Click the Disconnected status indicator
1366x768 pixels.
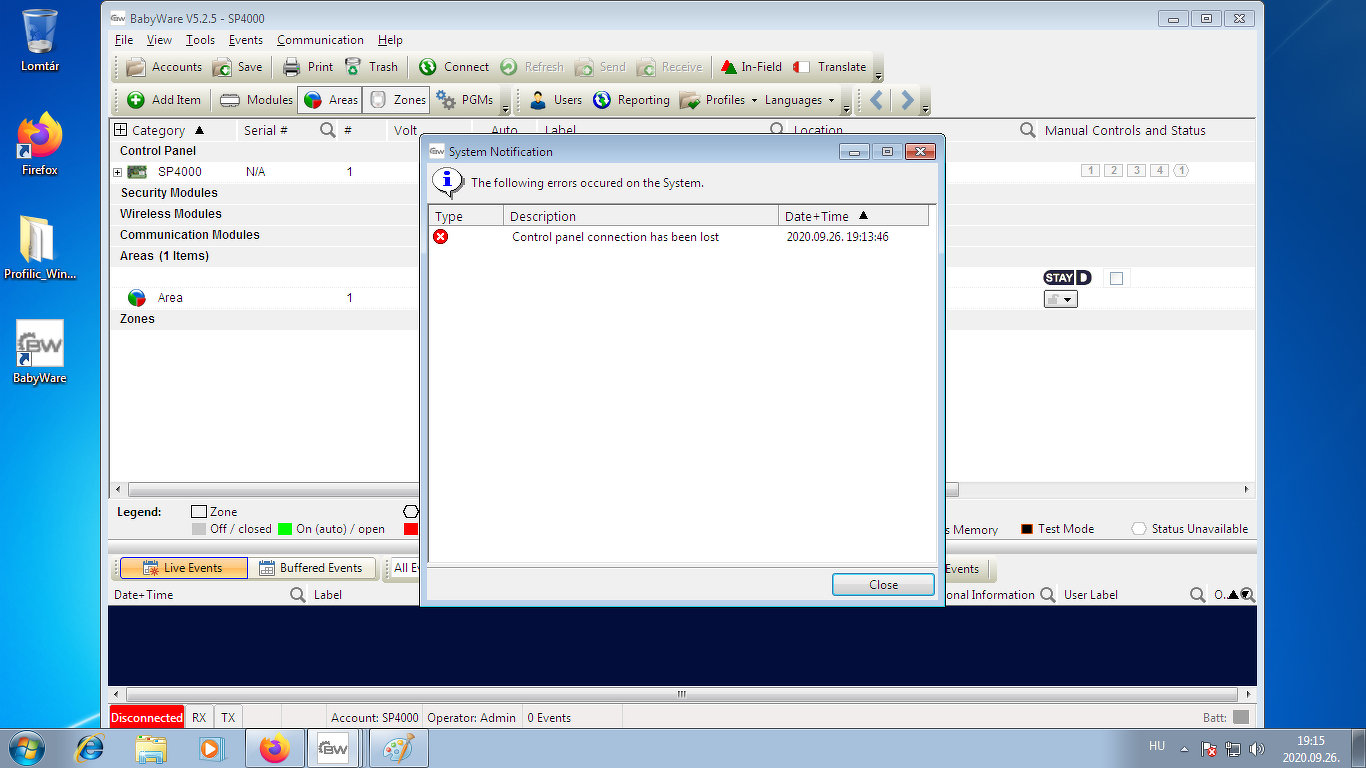pos(147,718)
